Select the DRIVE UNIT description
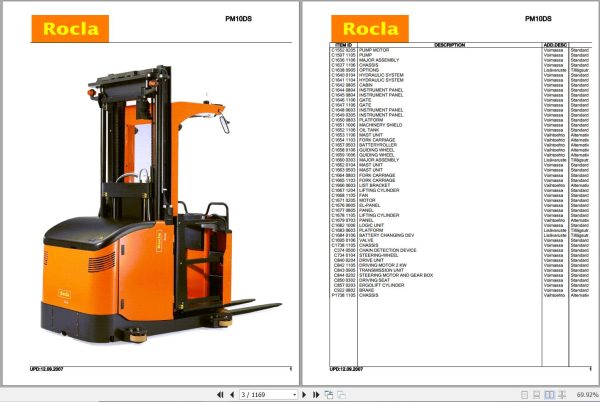 371,260
